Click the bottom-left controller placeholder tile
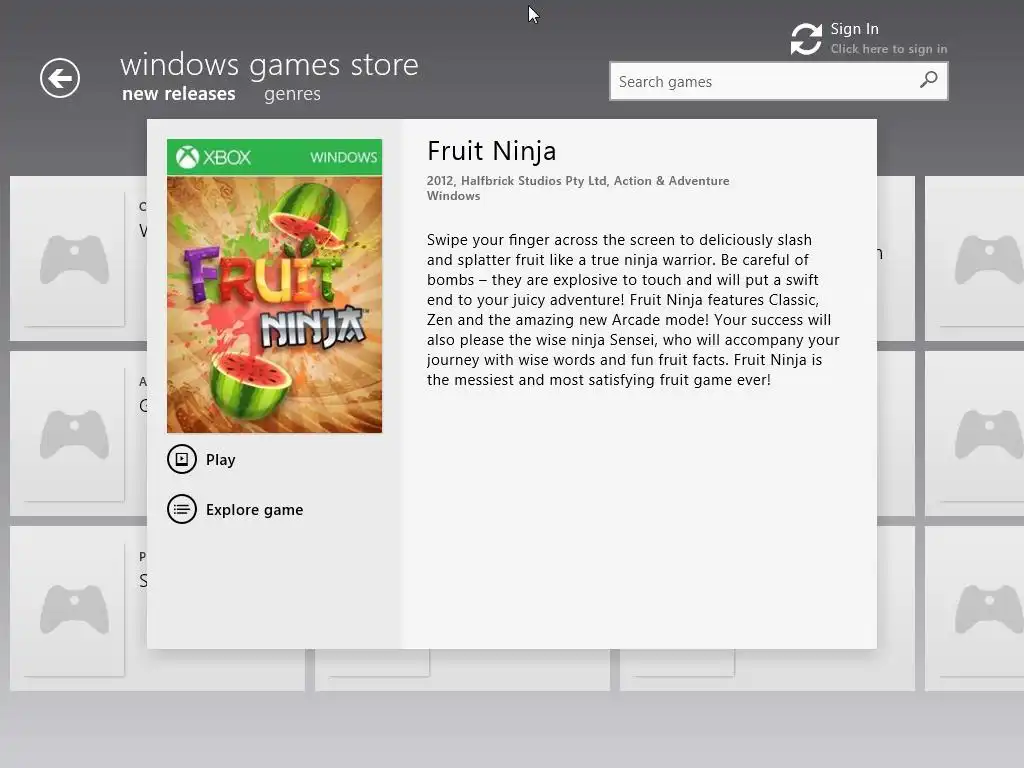The width and height of the screenshot is (1024, 768). (x=74, y=609)
